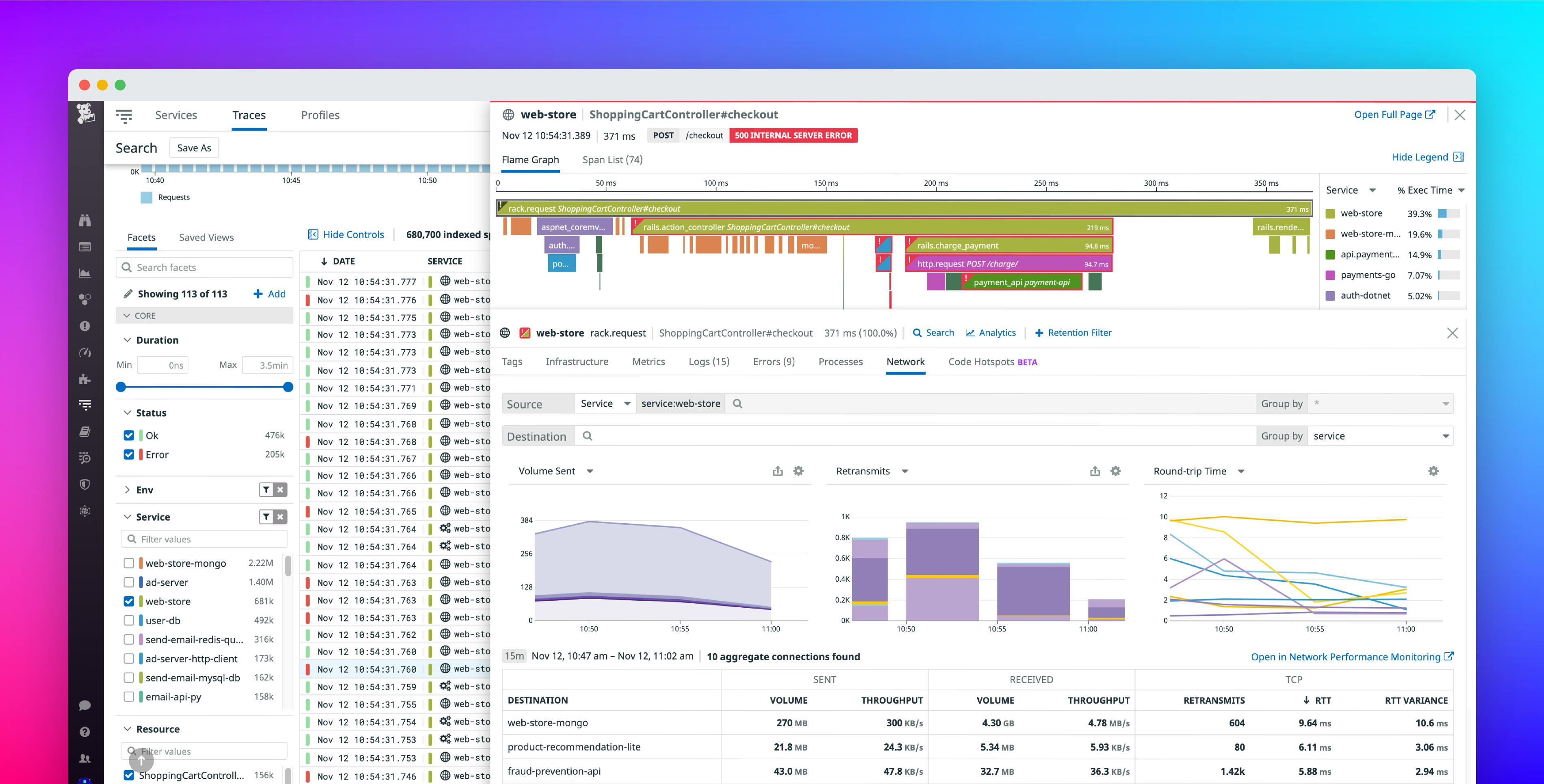Expand the Env facet section
Image resolution: width=1544 pixels, height=784 pixels.
(127, 490)
